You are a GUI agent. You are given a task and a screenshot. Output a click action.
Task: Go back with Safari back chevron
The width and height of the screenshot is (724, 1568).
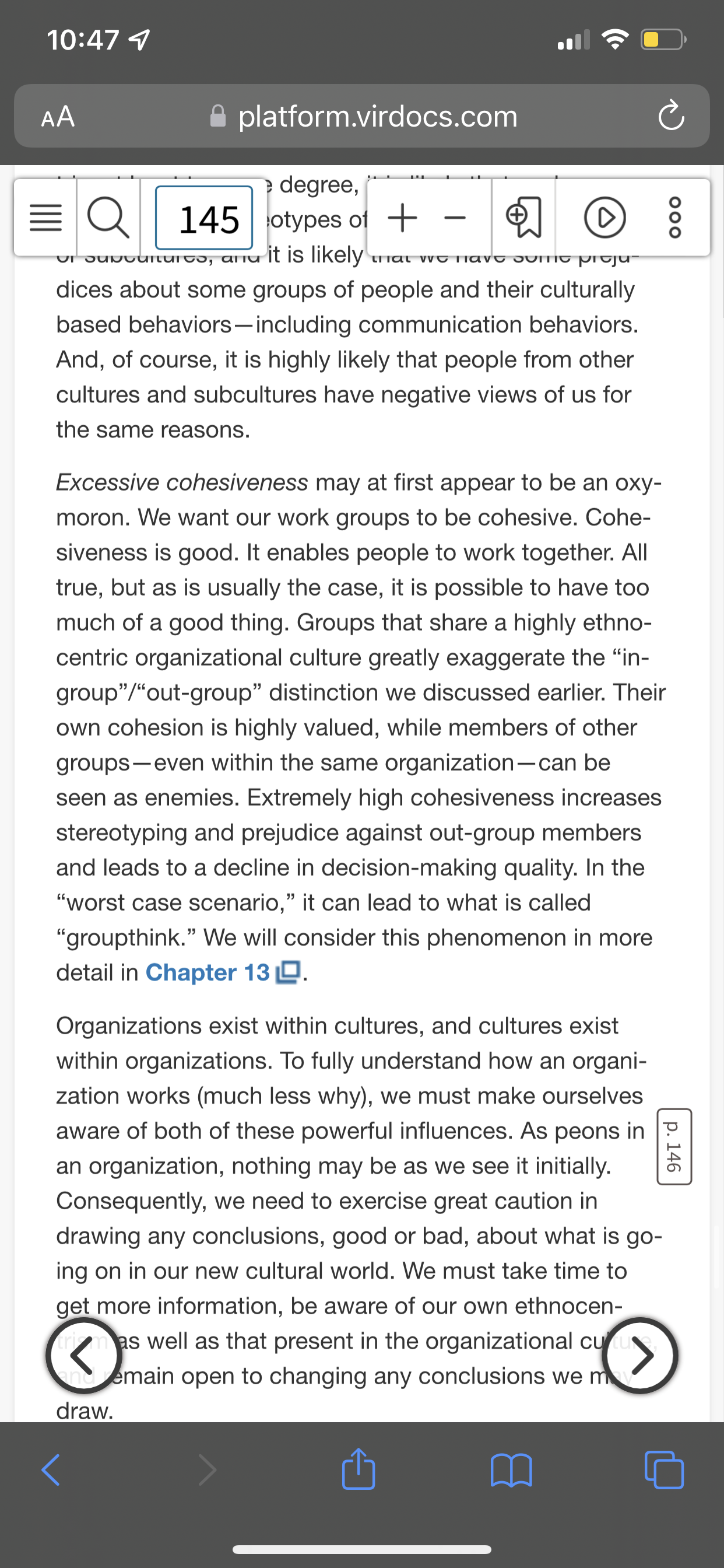click(x=51, y=1470)
